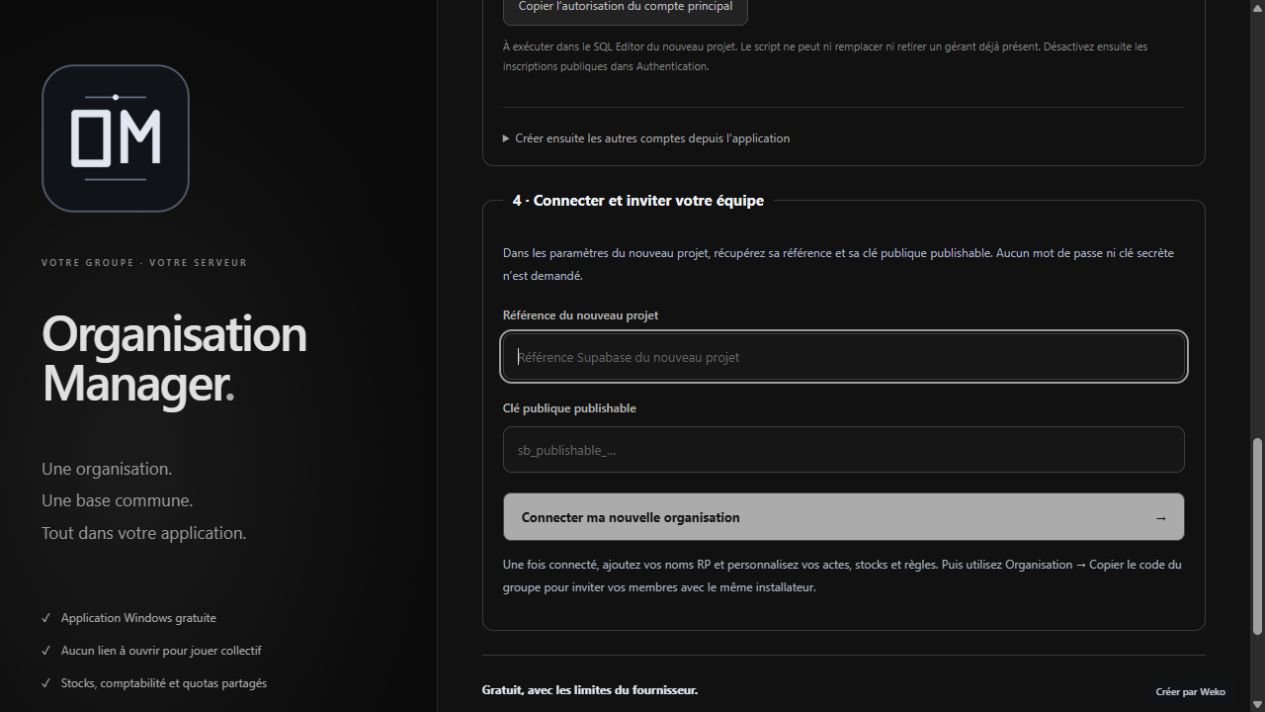Click scrollbar down arrow at bottom
This screenshot has height=712, width=1265.
click(x=1258, y=704)
